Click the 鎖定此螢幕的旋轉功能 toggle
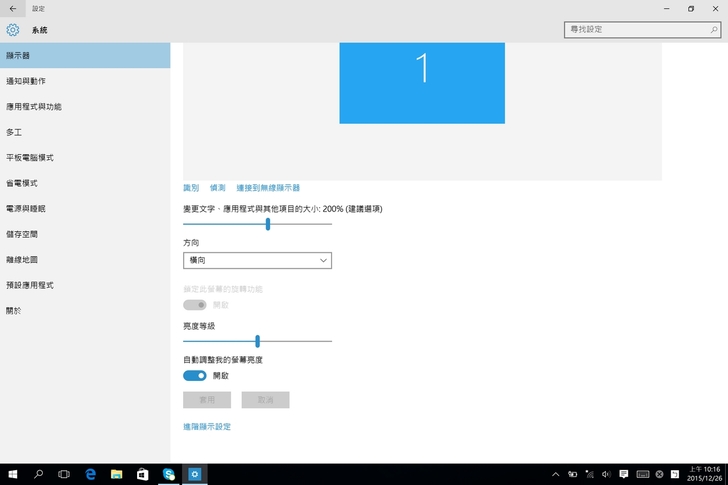The image size is (728, 485). (x=194, y=304)
